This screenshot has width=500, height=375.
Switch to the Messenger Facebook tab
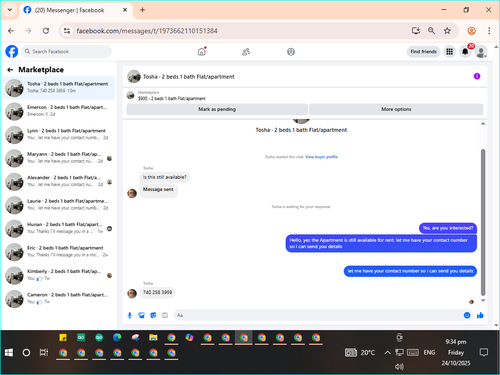[x=75, y=10]
